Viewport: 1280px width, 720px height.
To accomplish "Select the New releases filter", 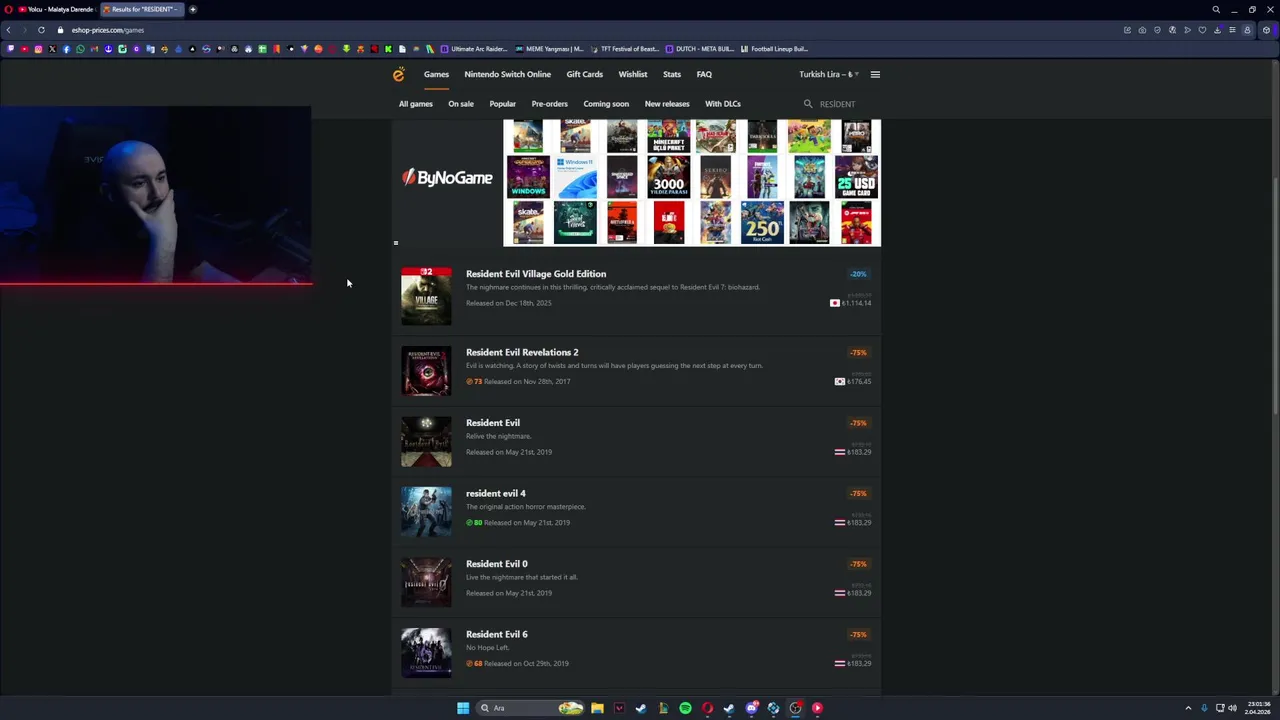I will (x=667, y=104).
